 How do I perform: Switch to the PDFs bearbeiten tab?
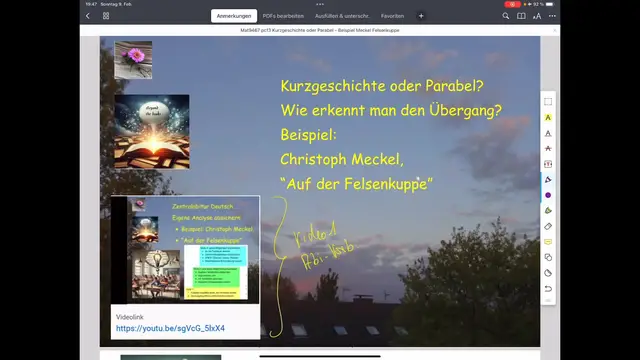[x=283, y=16]
